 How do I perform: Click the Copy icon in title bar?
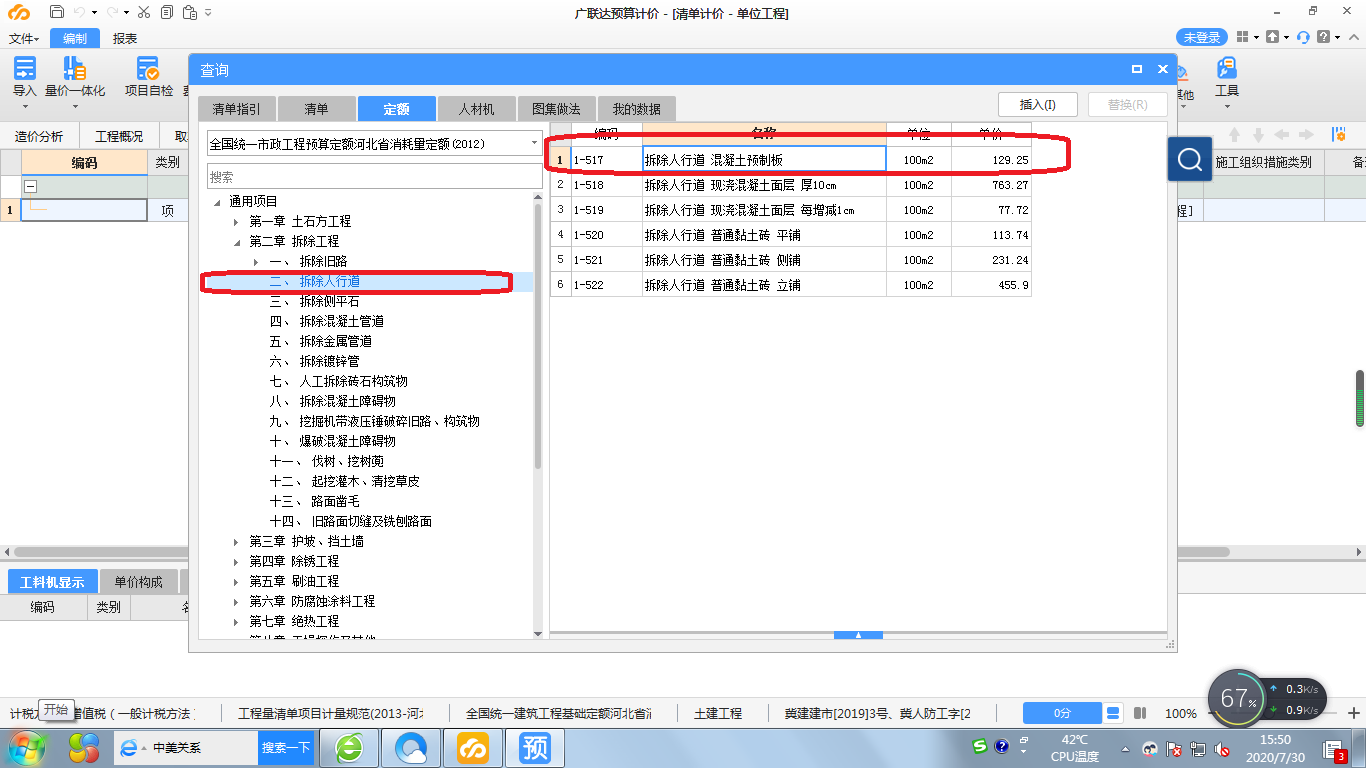[x=165, y=12]
